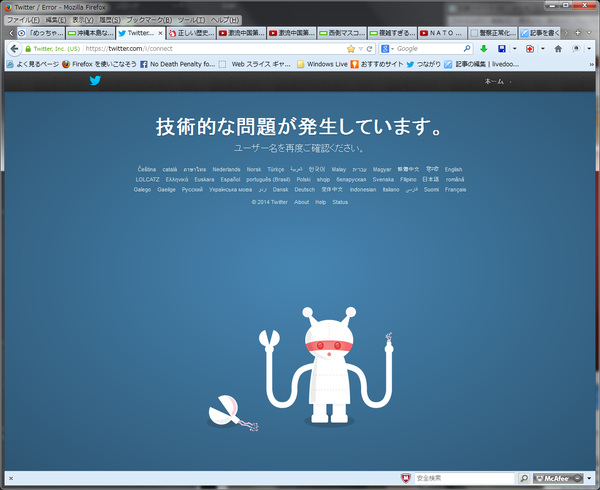The image size is (600, 490).
Task: Switch to the NATO tab
Action: (442, 33)
